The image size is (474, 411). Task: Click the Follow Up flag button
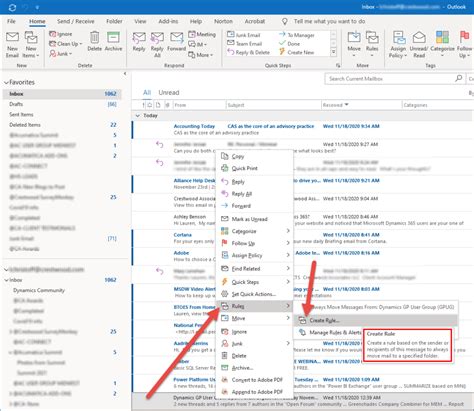click(465, 44)
